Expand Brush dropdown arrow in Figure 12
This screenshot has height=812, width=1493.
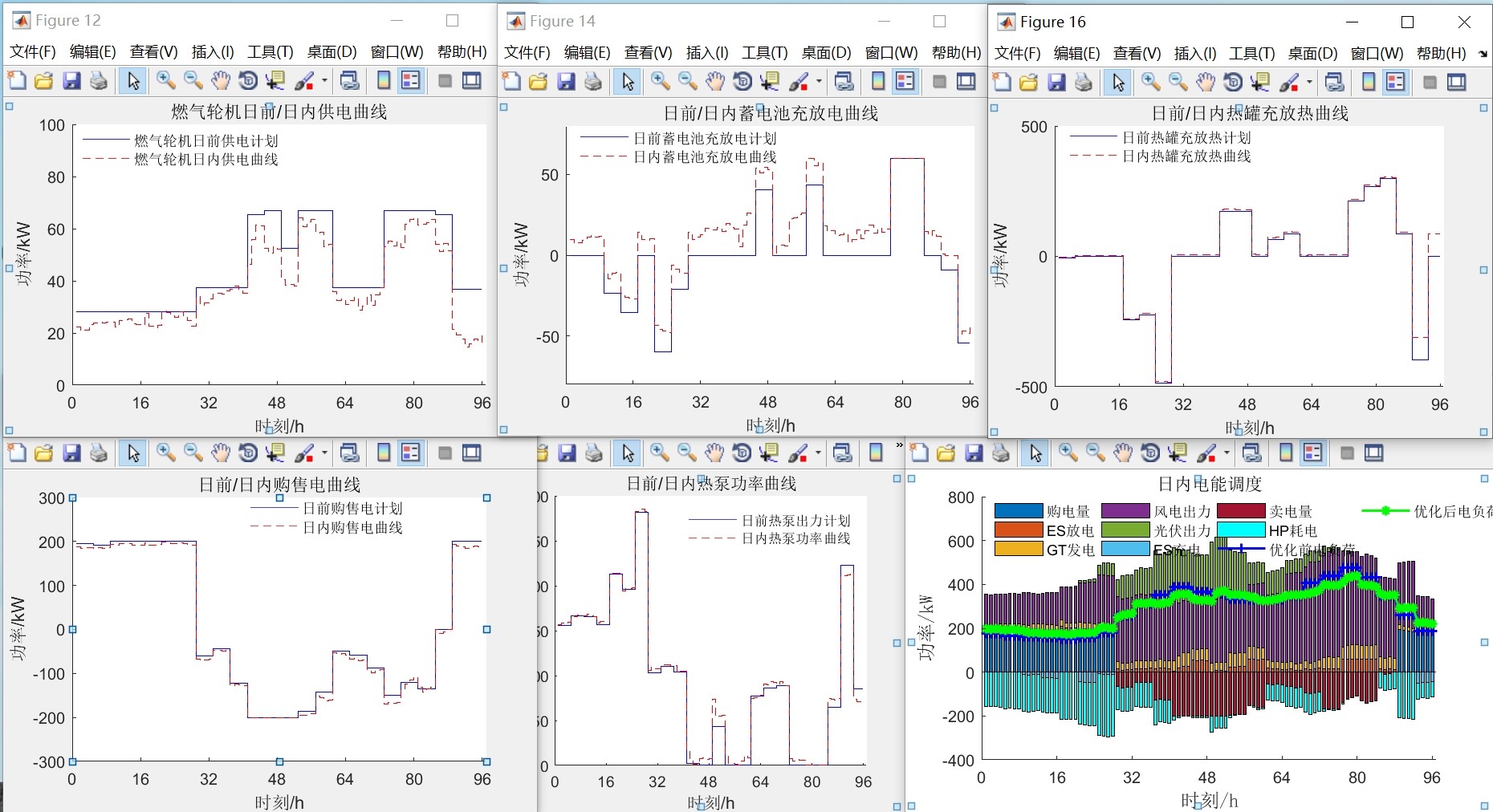pyautogui.click(x=323, y=80)
